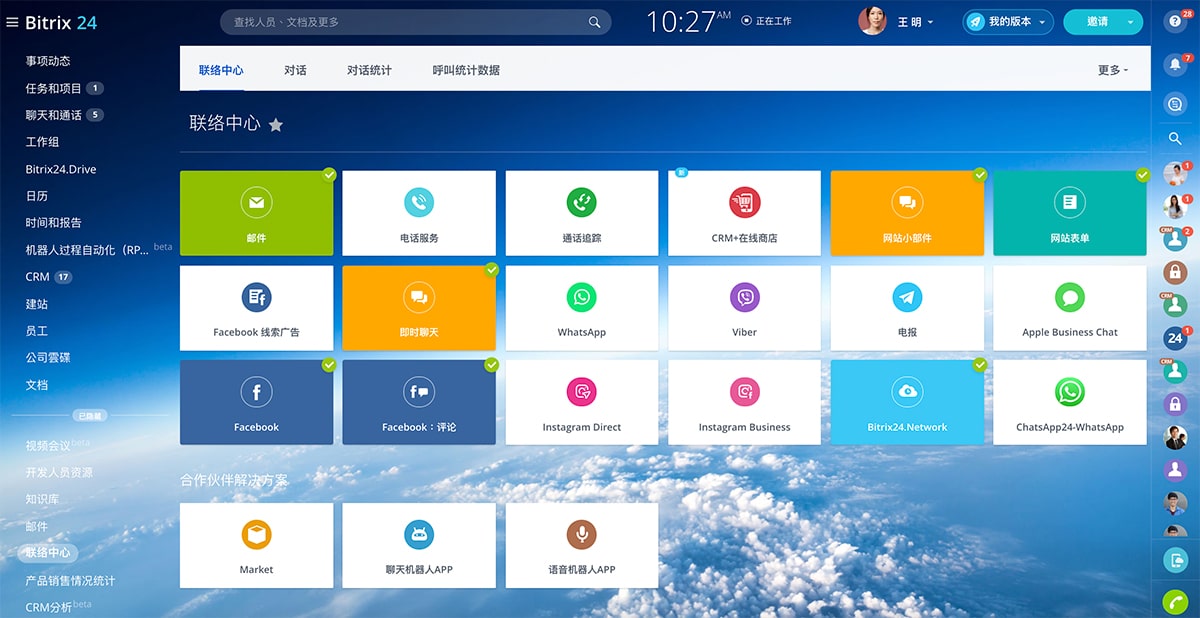Open the ChatsApp24-WhatsApp tile
The width and height of the screenshot is (1200, 618).
point(1070,402)
